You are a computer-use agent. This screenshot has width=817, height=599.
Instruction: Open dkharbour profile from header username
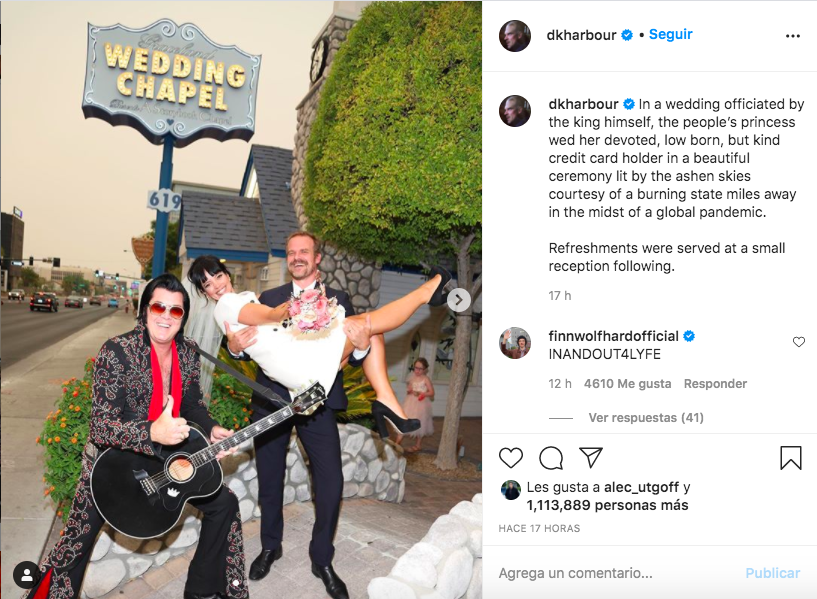tap(581, 35)
